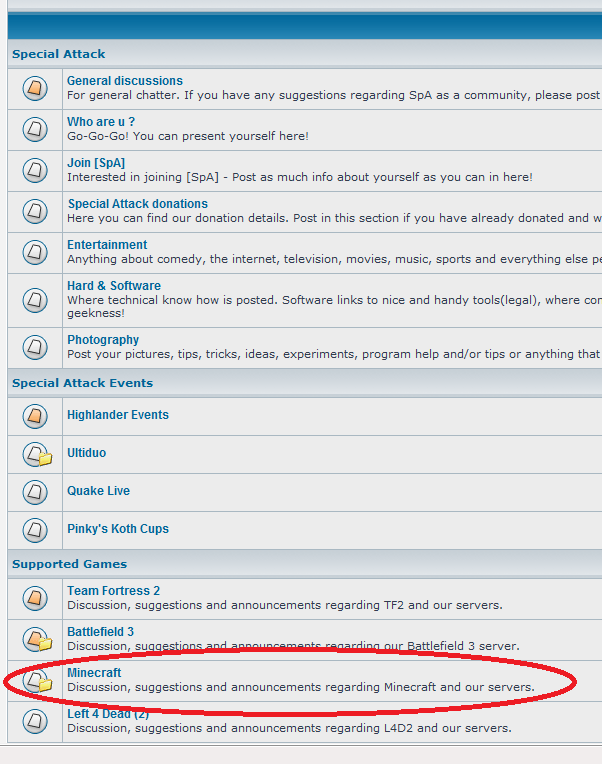Open the General discussions forum

point(125,81)
